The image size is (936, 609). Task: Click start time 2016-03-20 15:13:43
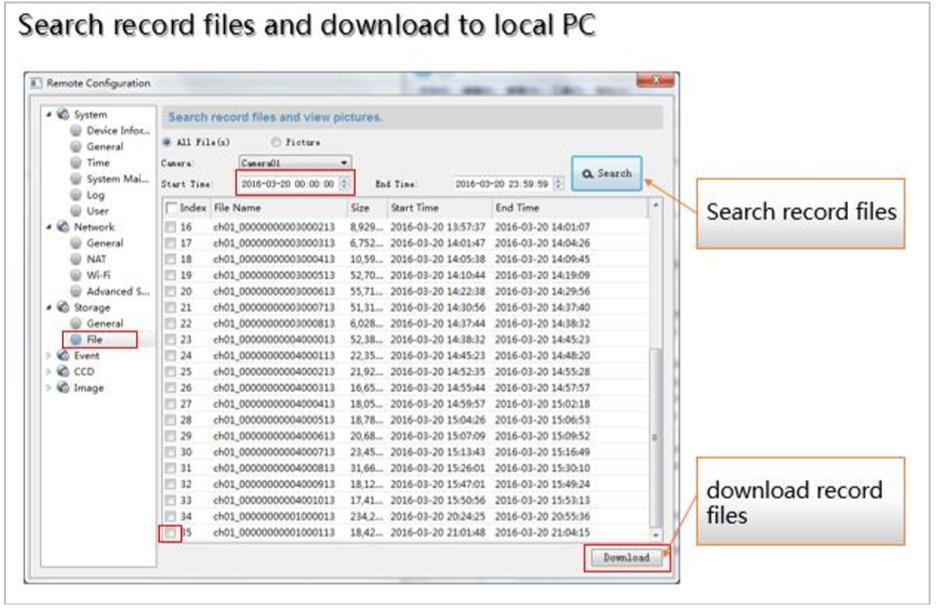(x=438, y=452)
